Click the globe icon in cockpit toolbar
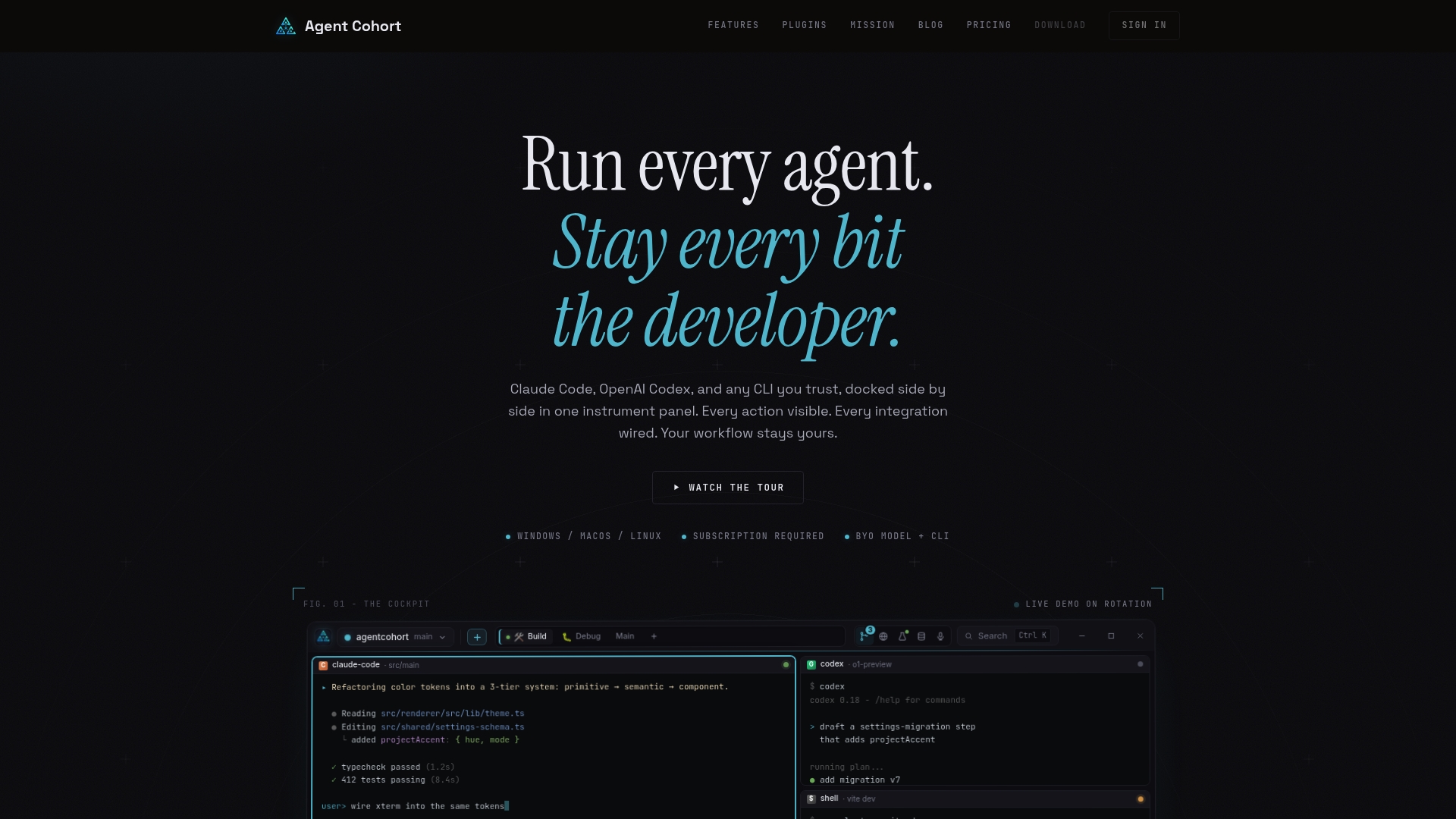The image size is (1456, 819). (x=883, y=636)
